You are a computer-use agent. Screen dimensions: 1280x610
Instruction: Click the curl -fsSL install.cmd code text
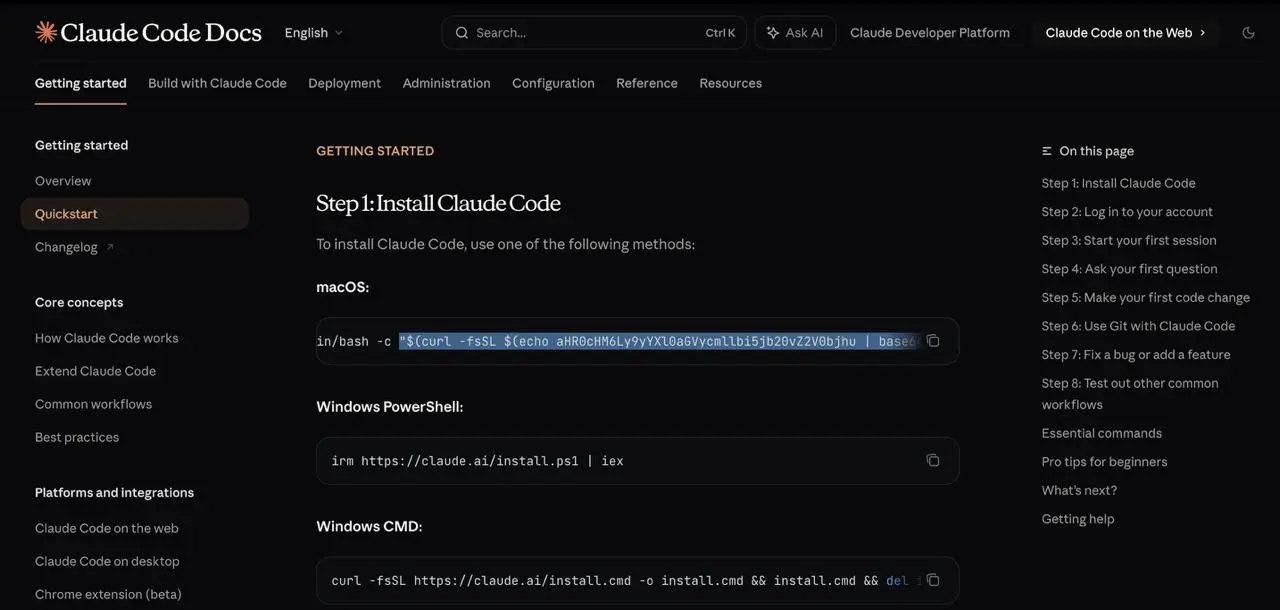pyautogui.click(x=625, y=580)
